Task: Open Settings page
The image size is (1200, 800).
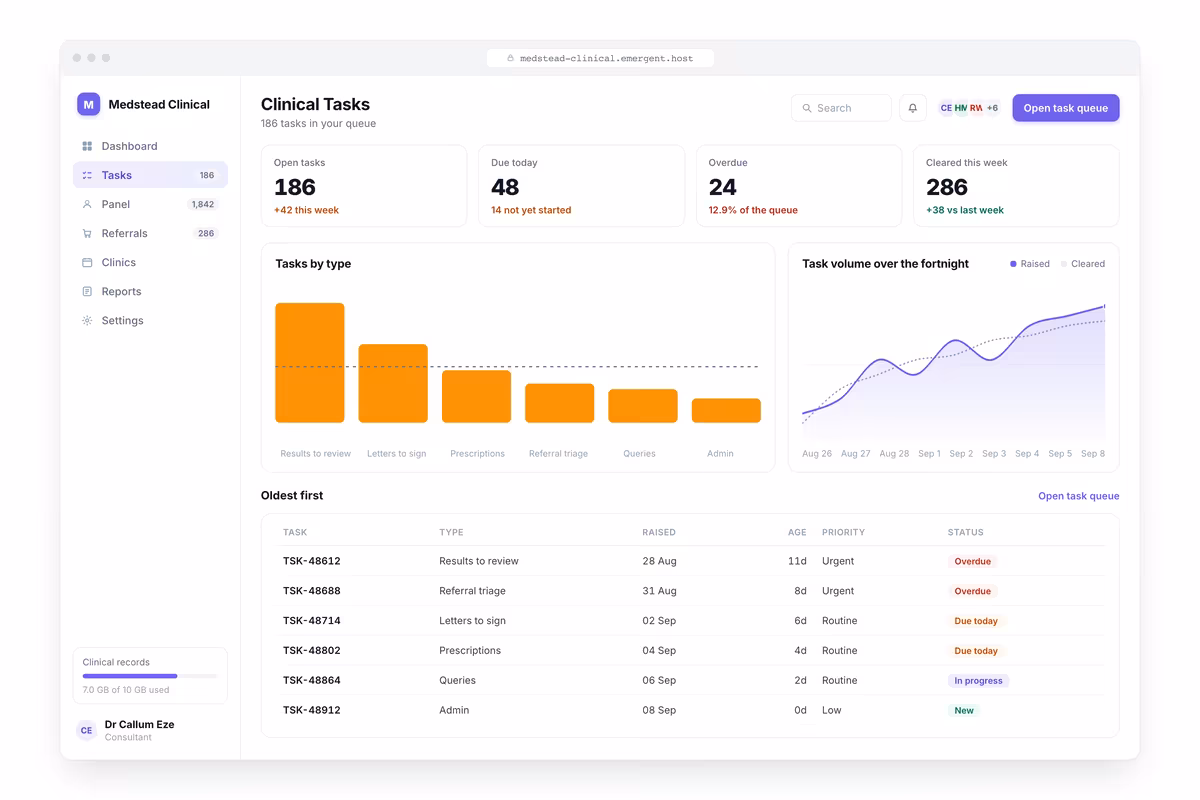Action: [x=150, y=320]
